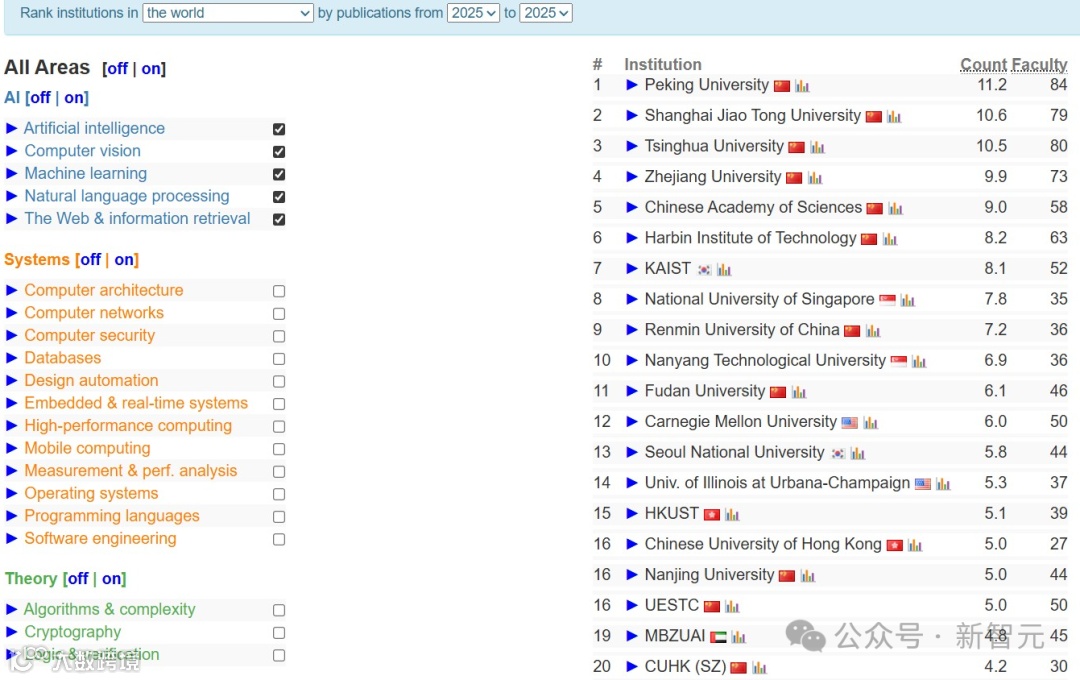This screenshot has width=1080, height=680.
Task: Open the end year dropdown
Action: (x=546, y=13)
